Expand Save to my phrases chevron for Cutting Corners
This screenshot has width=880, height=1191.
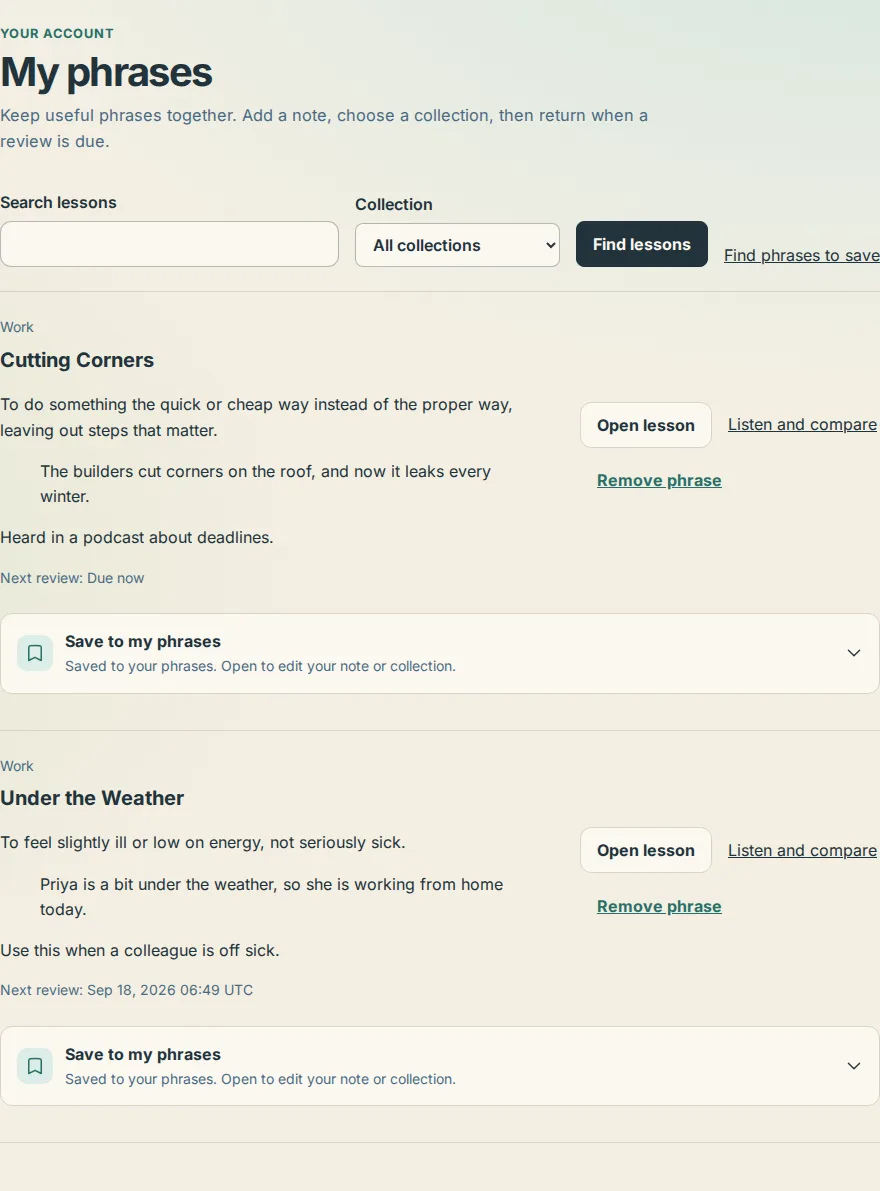[853, 653]
